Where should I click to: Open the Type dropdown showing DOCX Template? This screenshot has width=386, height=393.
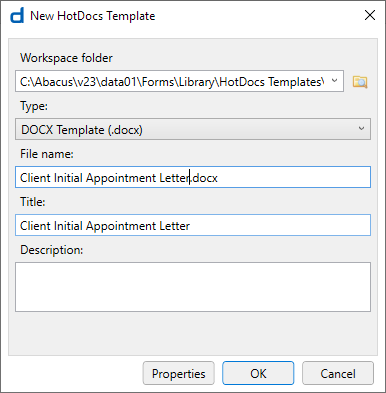[193, 129]
